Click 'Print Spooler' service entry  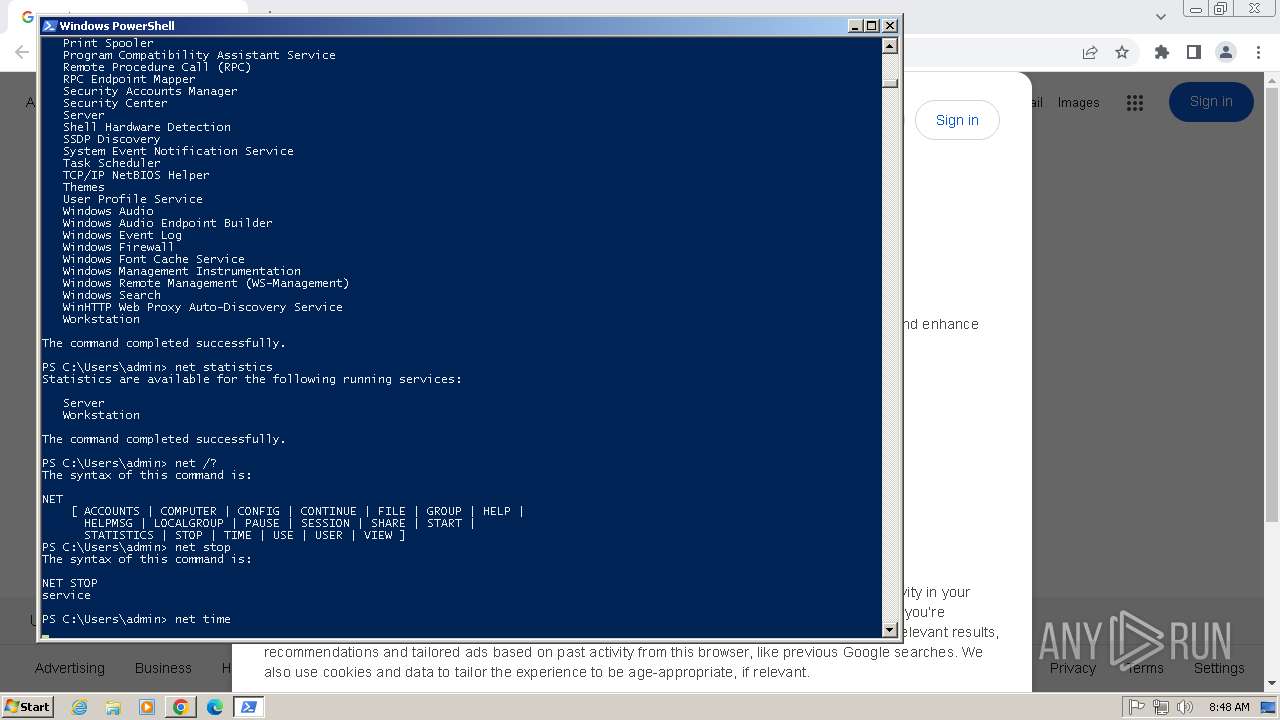tap(108, 43)
